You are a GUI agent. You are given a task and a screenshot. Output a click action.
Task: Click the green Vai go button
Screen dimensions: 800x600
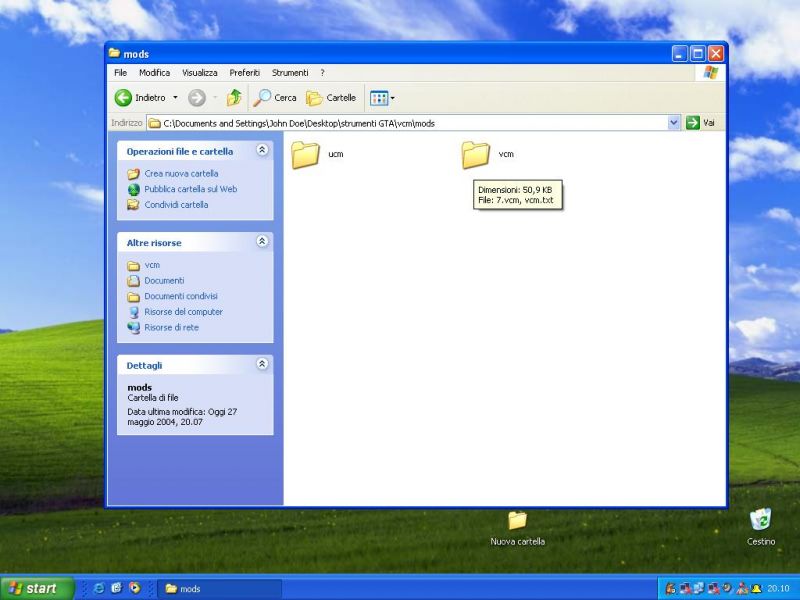pos(701,123)
